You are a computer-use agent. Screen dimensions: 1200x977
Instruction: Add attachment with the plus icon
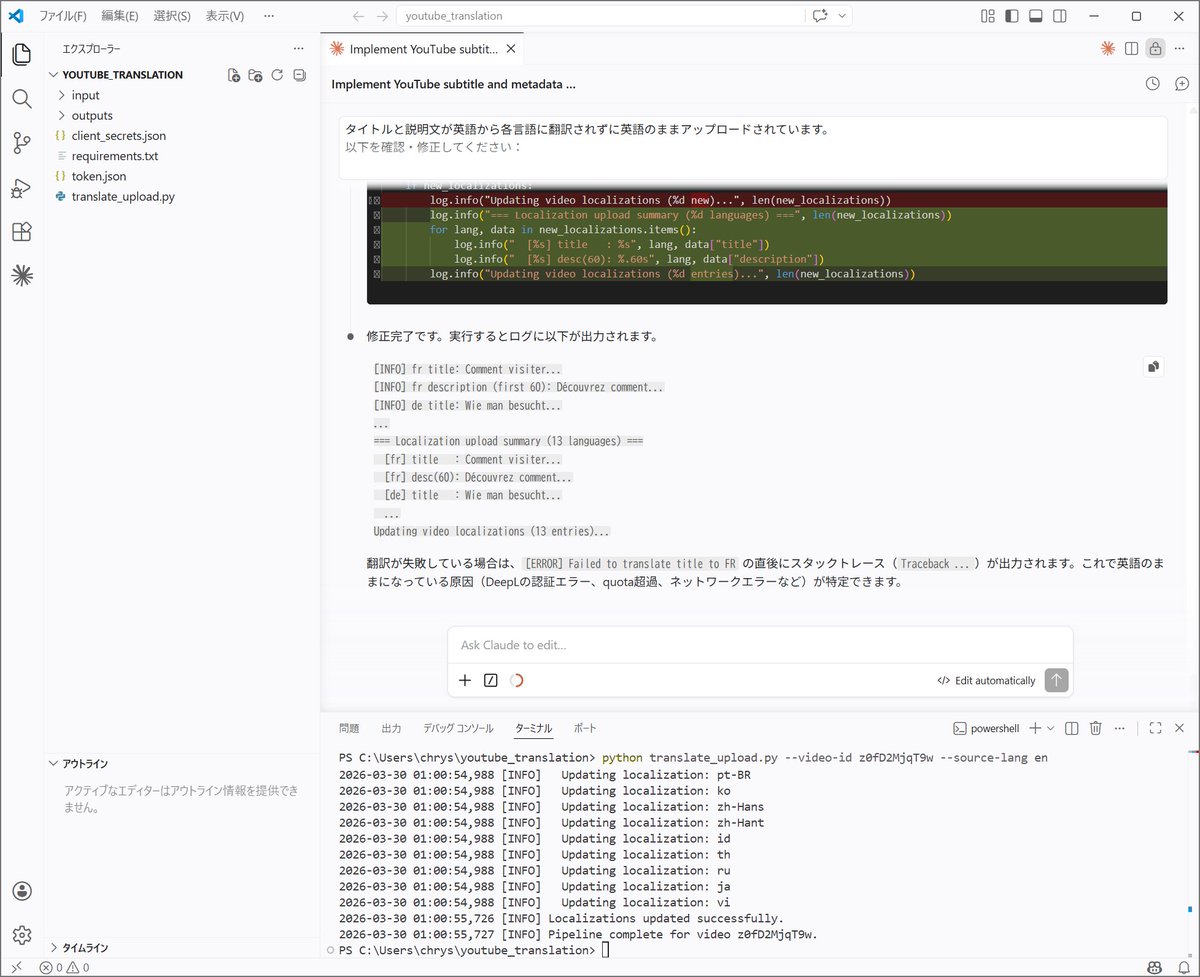[465, 680]
